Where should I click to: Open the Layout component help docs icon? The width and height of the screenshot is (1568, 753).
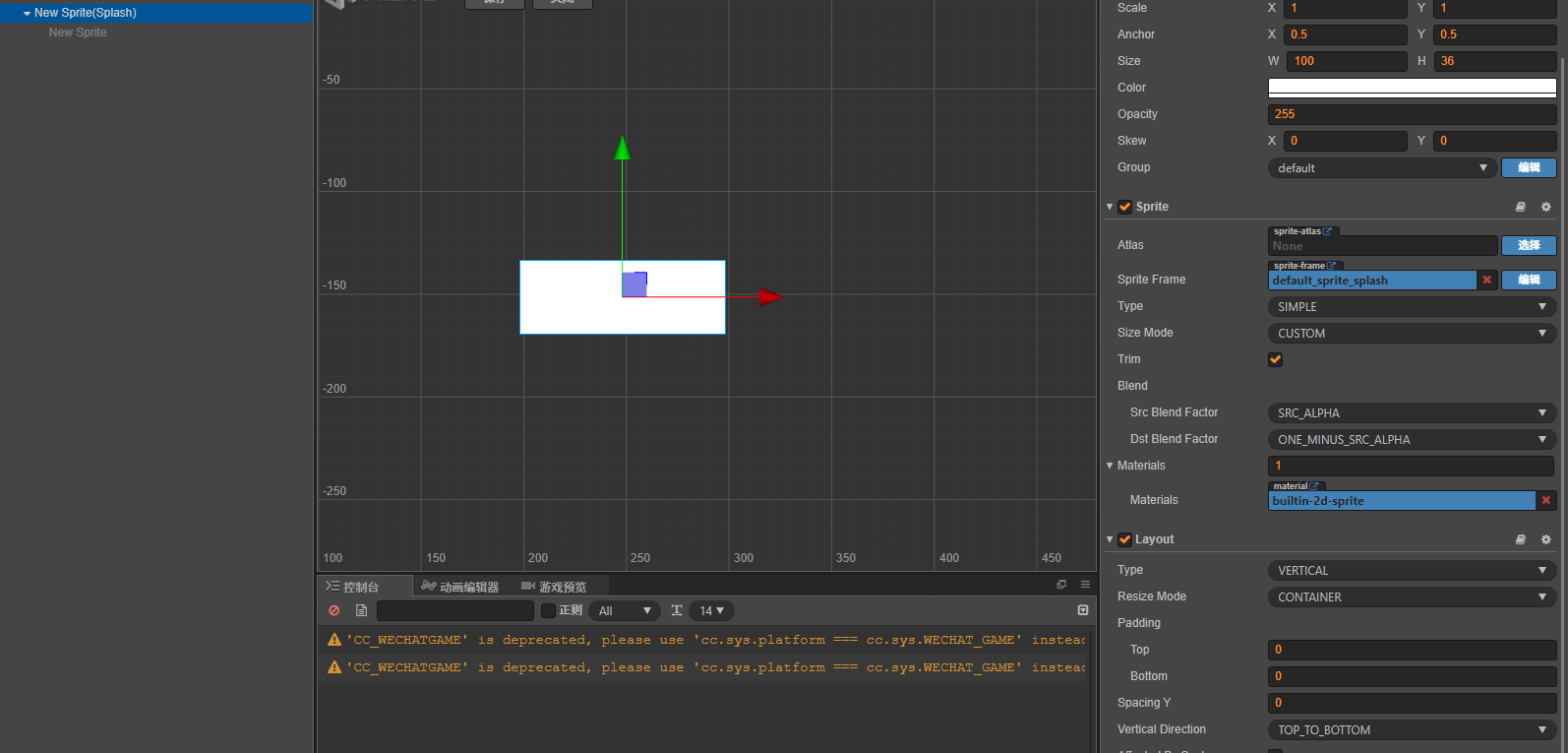pyautogui.click(x=1521, y=539)
